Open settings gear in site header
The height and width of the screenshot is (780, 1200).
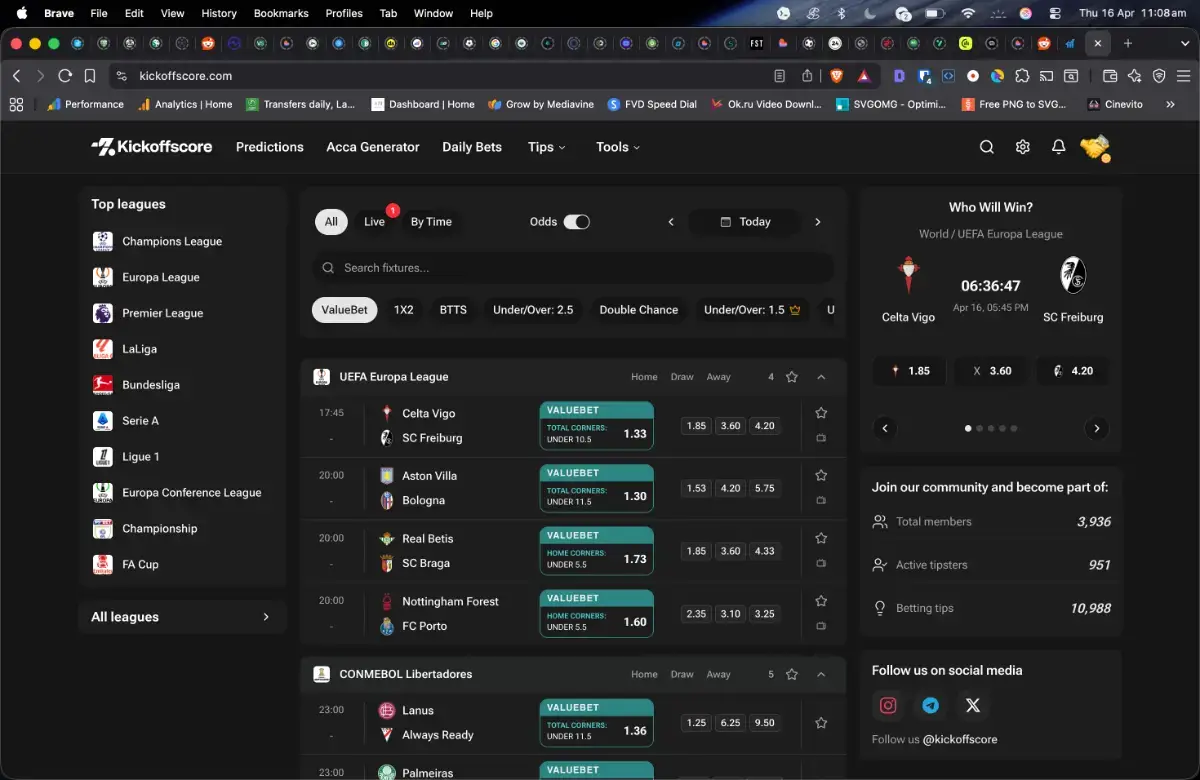[x=1022, y=147]
